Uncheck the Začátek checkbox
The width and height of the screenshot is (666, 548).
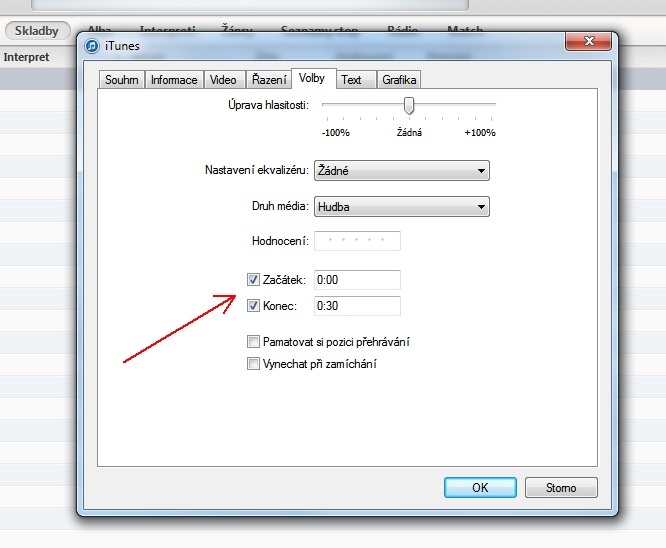pyautogui.click(x=253, y=280)
